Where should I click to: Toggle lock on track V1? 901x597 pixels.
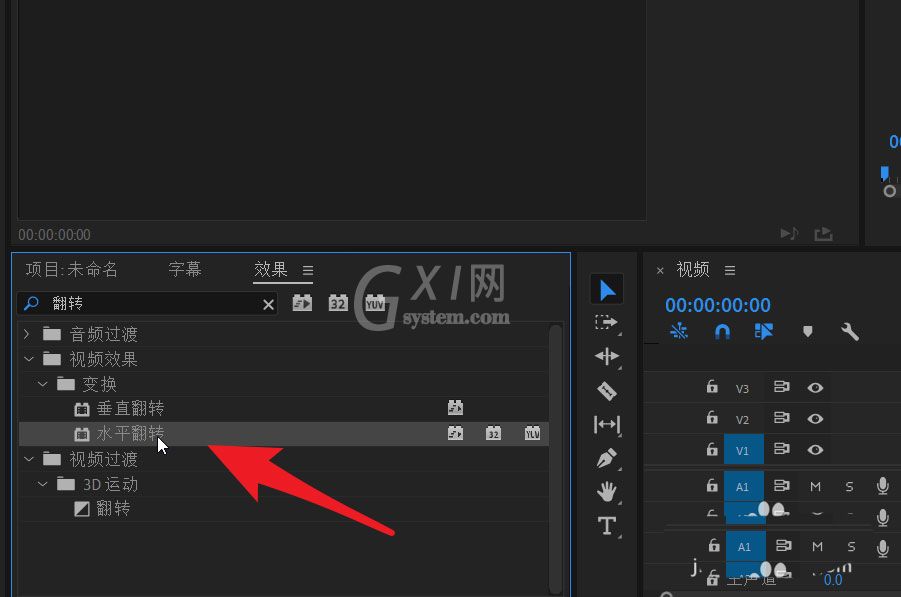click(712, 449)
